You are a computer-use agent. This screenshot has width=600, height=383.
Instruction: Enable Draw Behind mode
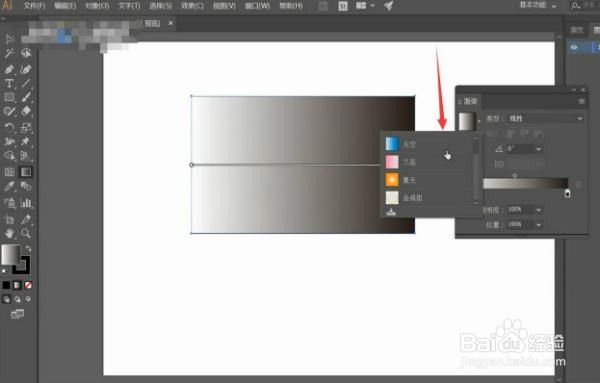[x=17, y=299]
